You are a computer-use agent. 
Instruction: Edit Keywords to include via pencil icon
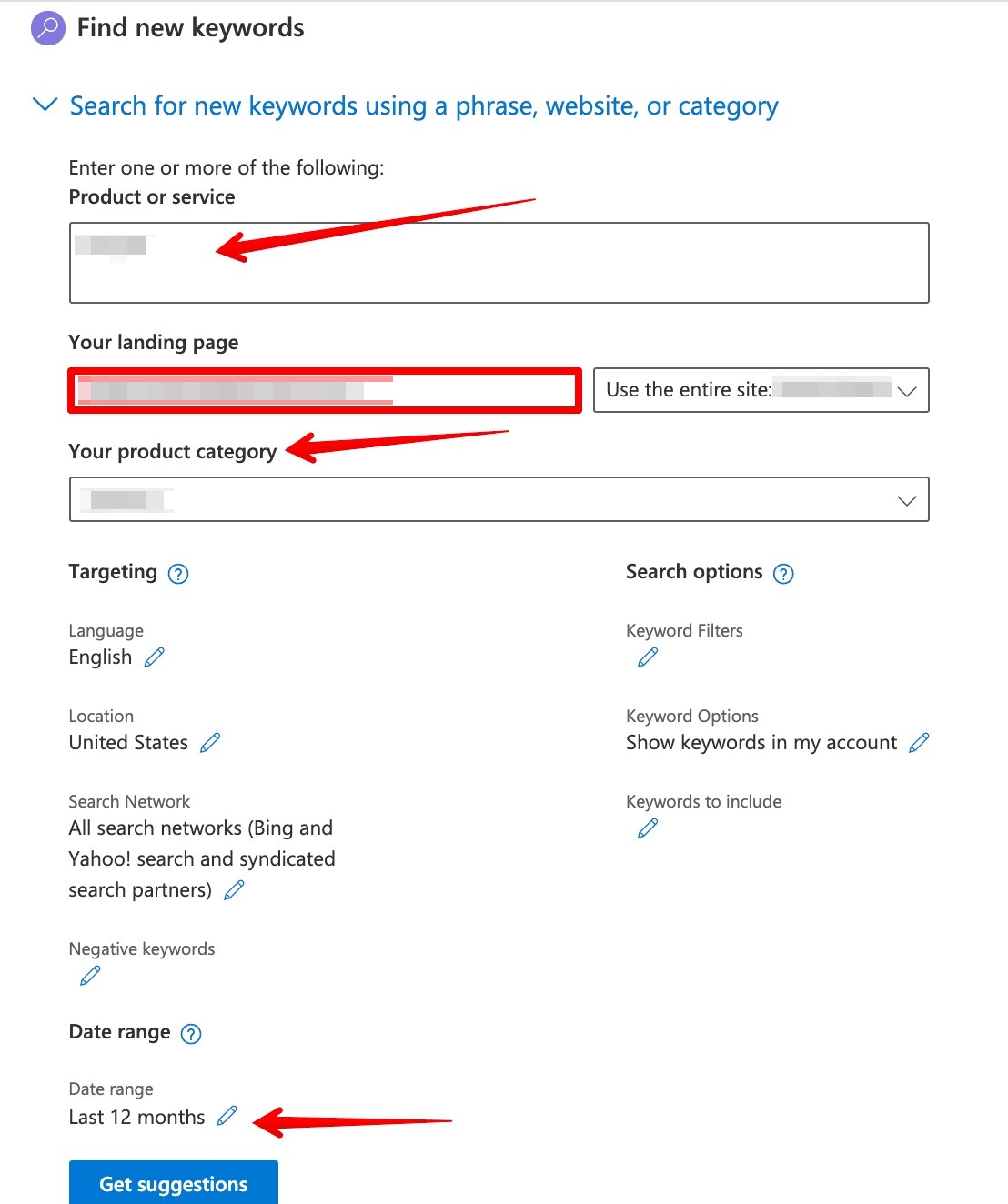point(648,828)
